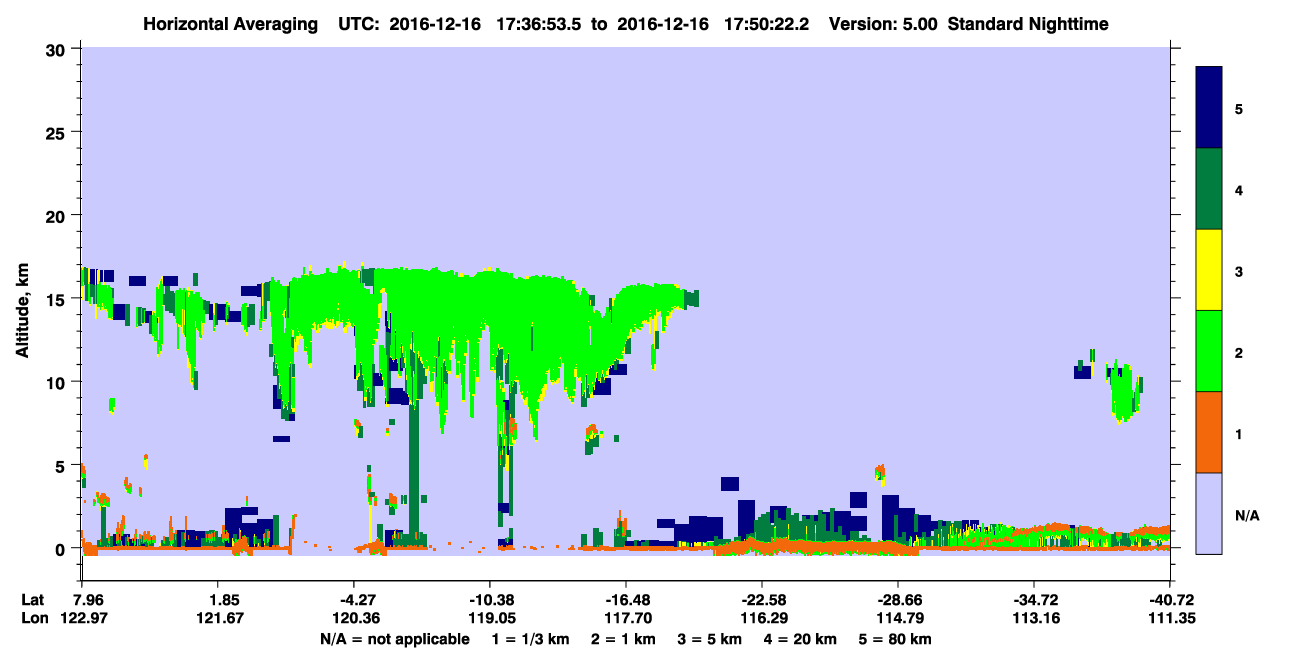Click longitude value 114.79
Image resolution: width=1300 pixels, height=667 pixels.
pos(898,618)
